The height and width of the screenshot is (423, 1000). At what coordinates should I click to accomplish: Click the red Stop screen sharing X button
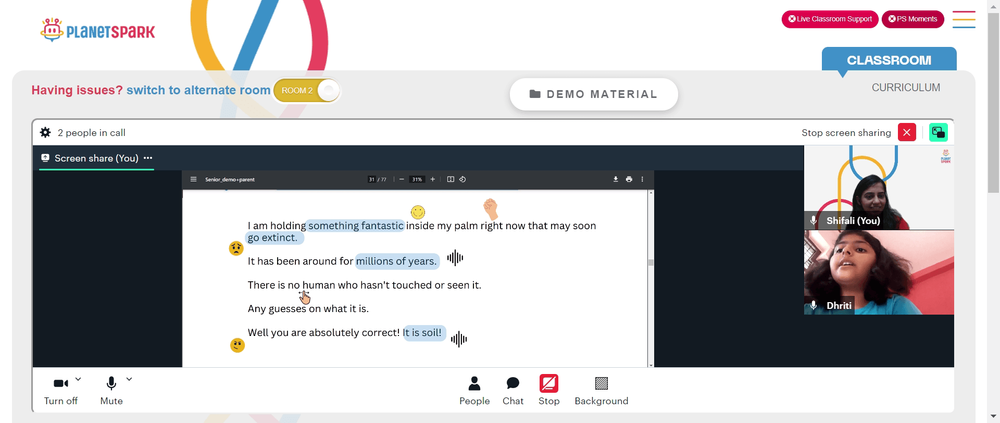[907, 133]
